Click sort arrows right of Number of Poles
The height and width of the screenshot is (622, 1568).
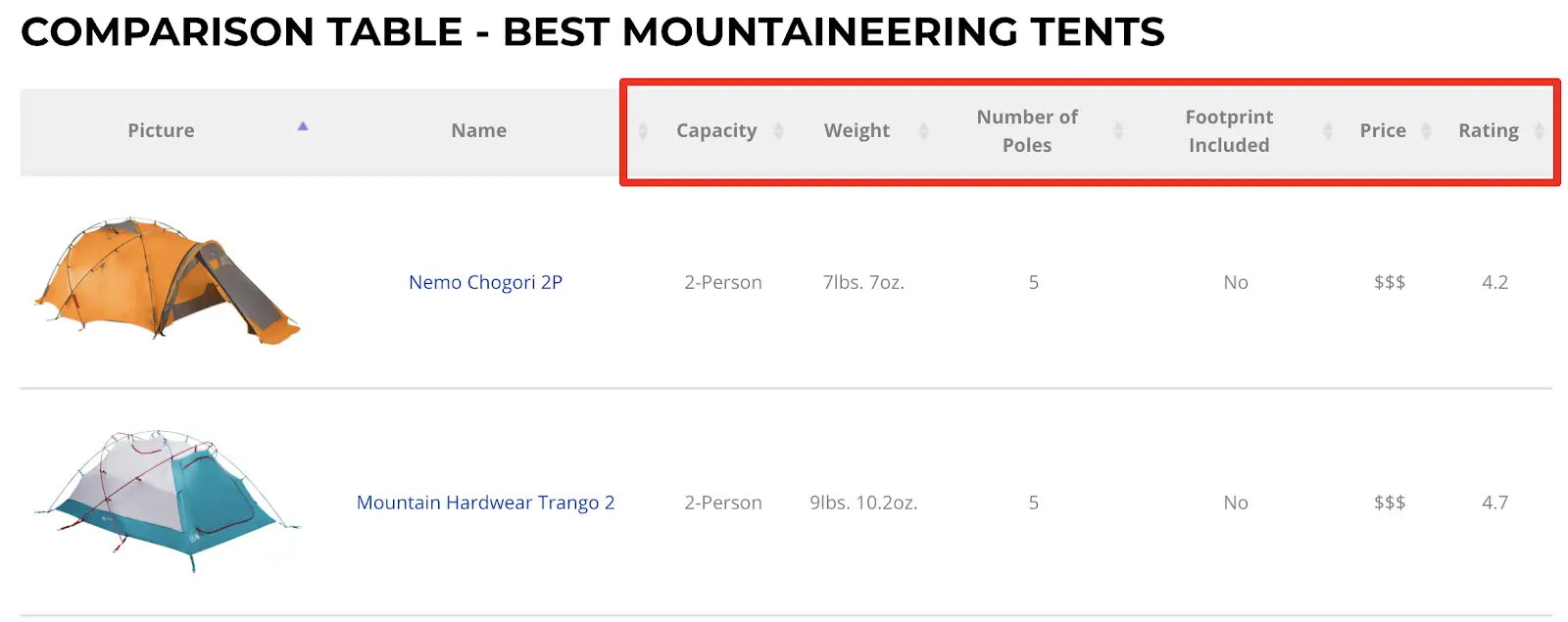[1118, 130]
